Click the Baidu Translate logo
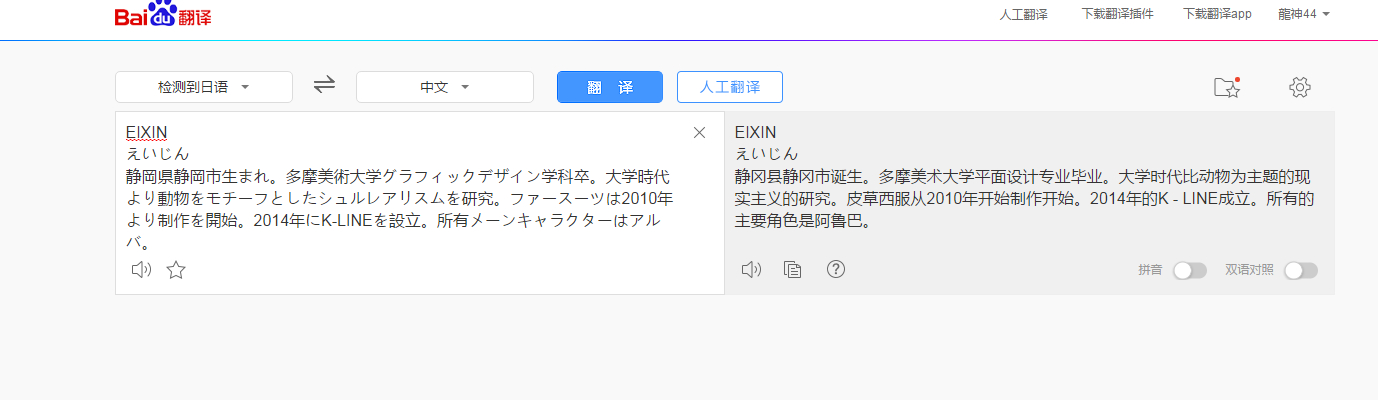 click(163, 15)
